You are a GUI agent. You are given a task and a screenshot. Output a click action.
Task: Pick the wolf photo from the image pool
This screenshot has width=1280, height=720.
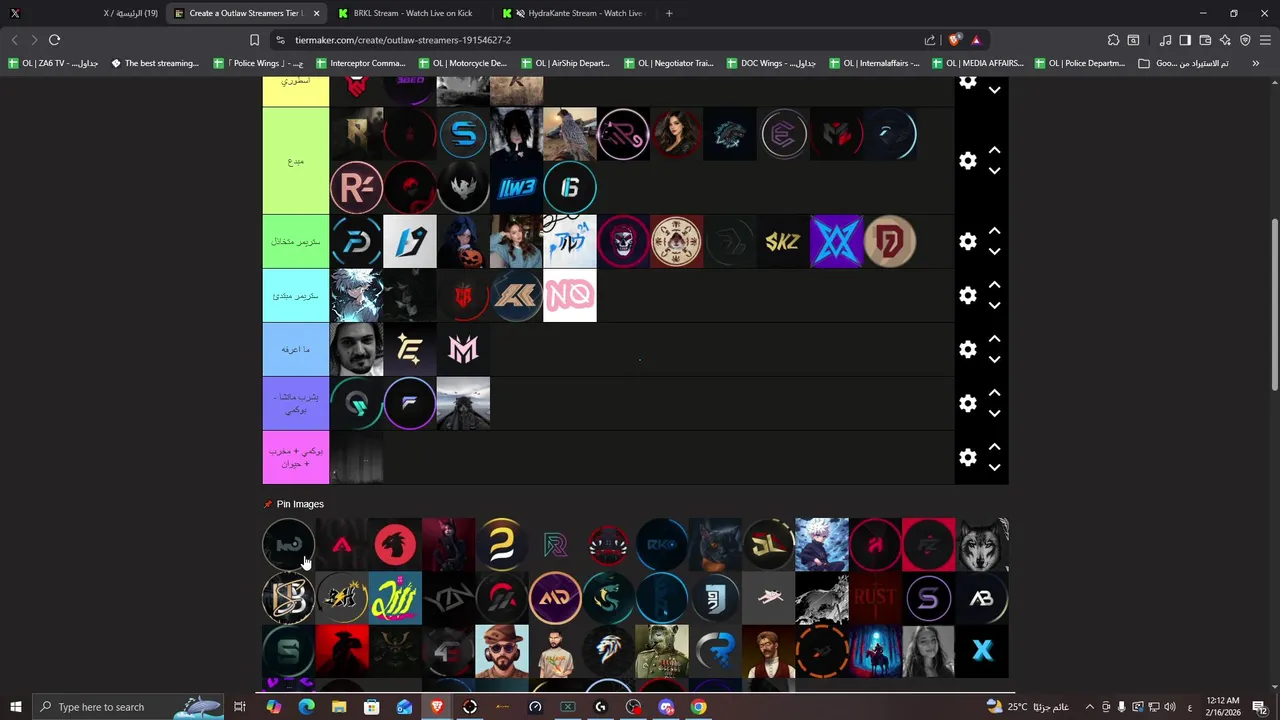point(982,545)
